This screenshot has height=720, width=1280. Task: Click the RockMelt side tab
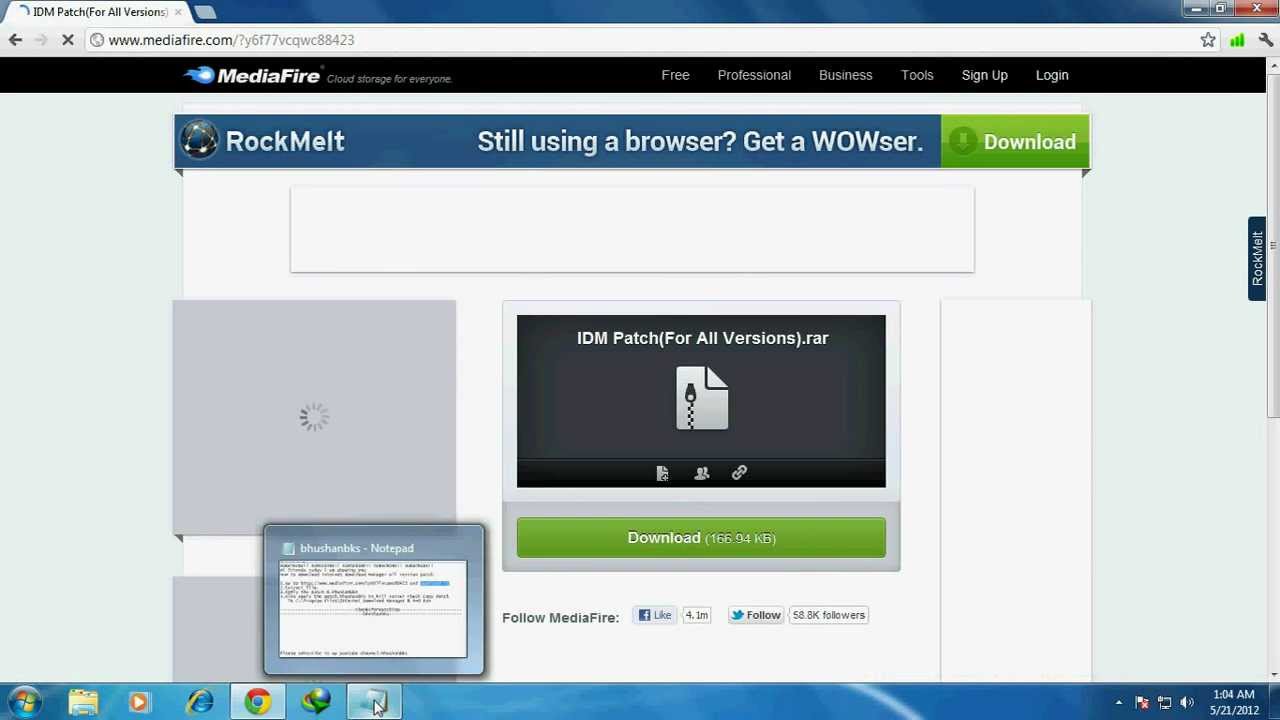1257,258
